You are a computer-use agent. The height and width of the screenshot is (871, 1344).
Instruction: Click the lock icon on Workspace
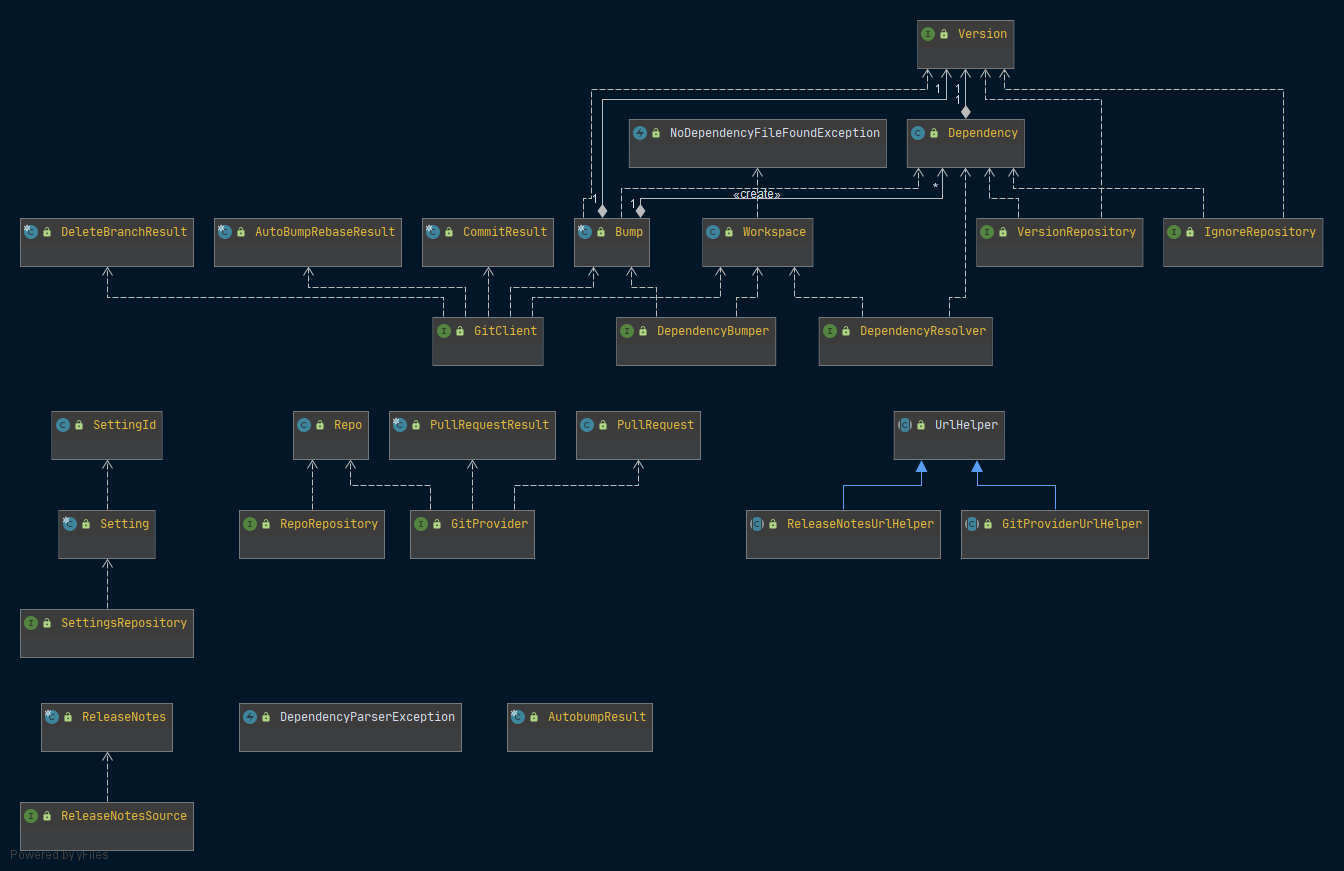tap(729, 232)
